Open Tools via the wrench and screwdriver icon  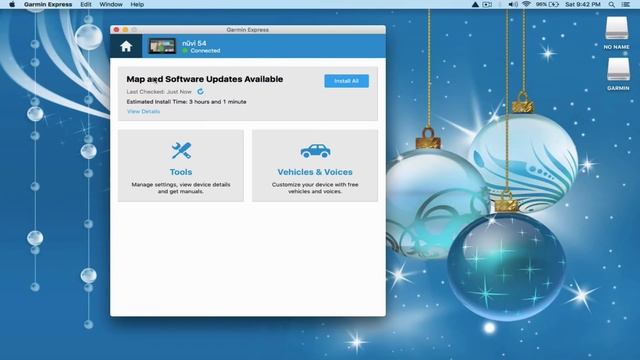181,151
